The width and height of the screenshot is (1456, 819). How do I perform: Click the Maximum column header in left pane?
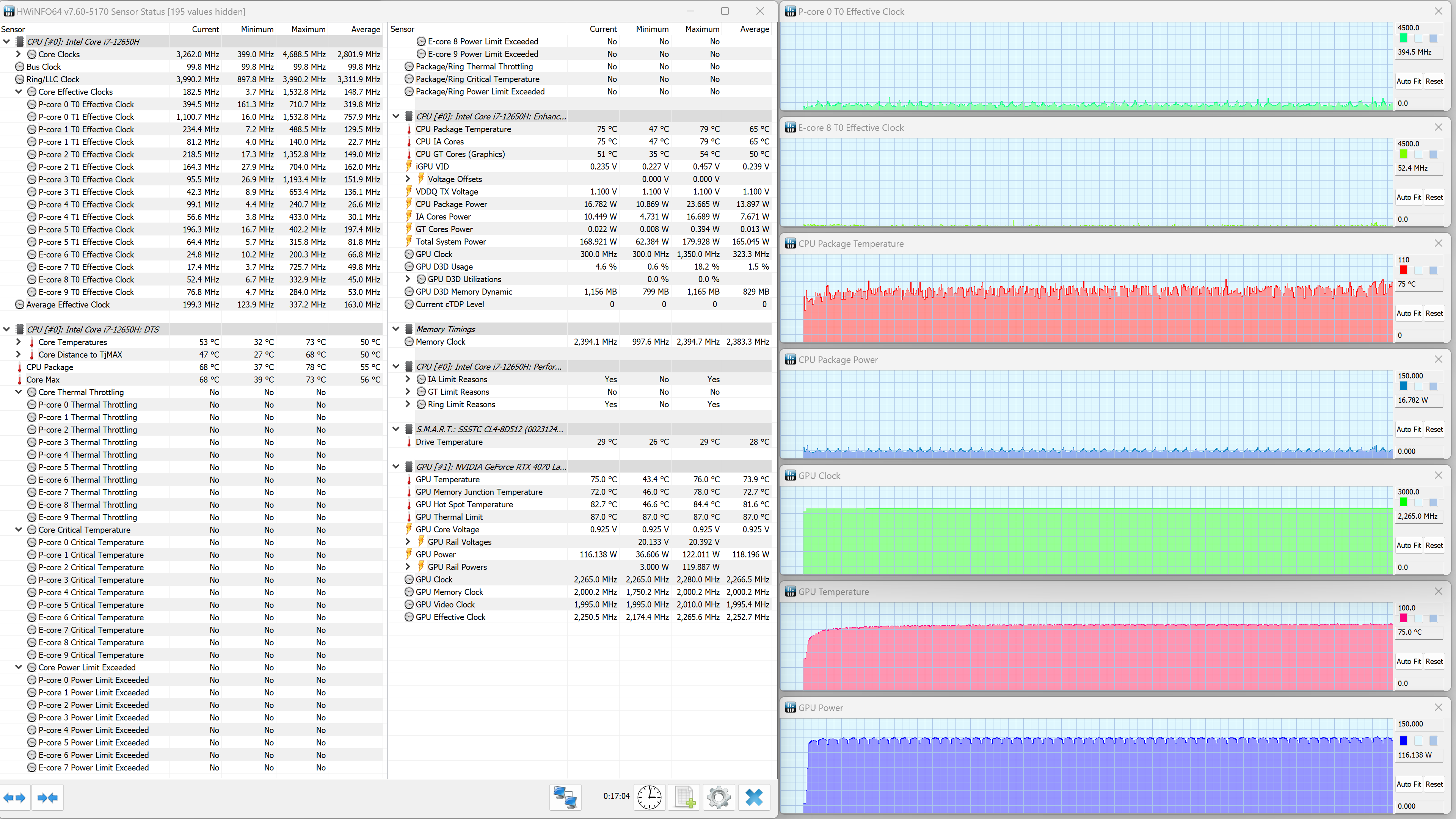tap(308, 30)
